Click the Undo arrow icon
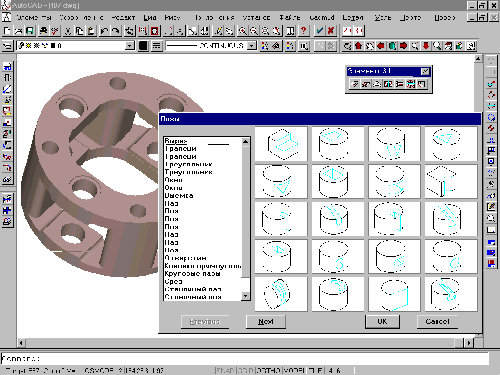The width and height of the screenshot is (500, 375). (x=104, y=31)
